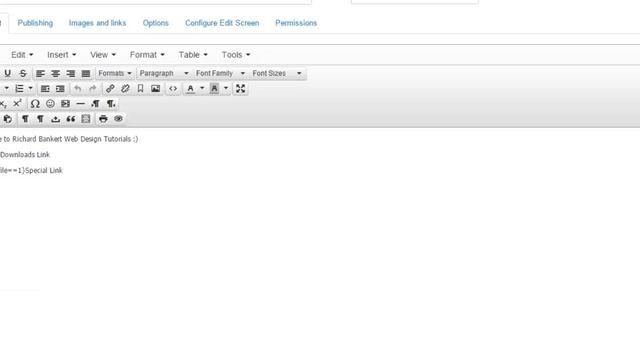Set left-to-right text direction
This screenshot has height=360, width=640.
click(96, 104)
